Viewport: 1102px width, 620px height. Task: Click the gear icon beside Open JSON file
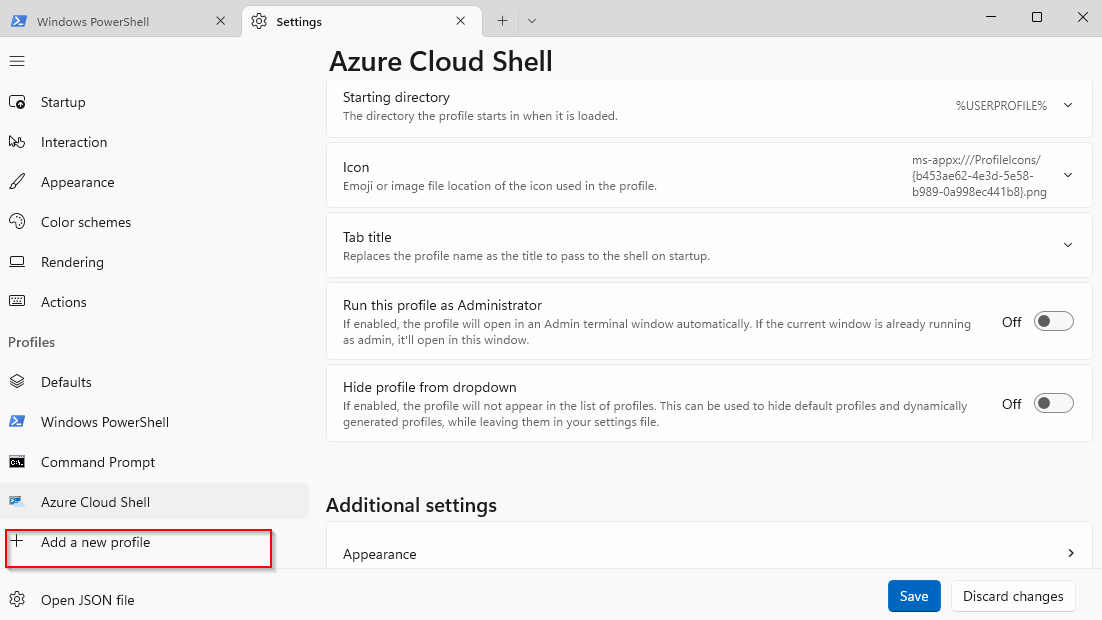(x=17, y=600)
